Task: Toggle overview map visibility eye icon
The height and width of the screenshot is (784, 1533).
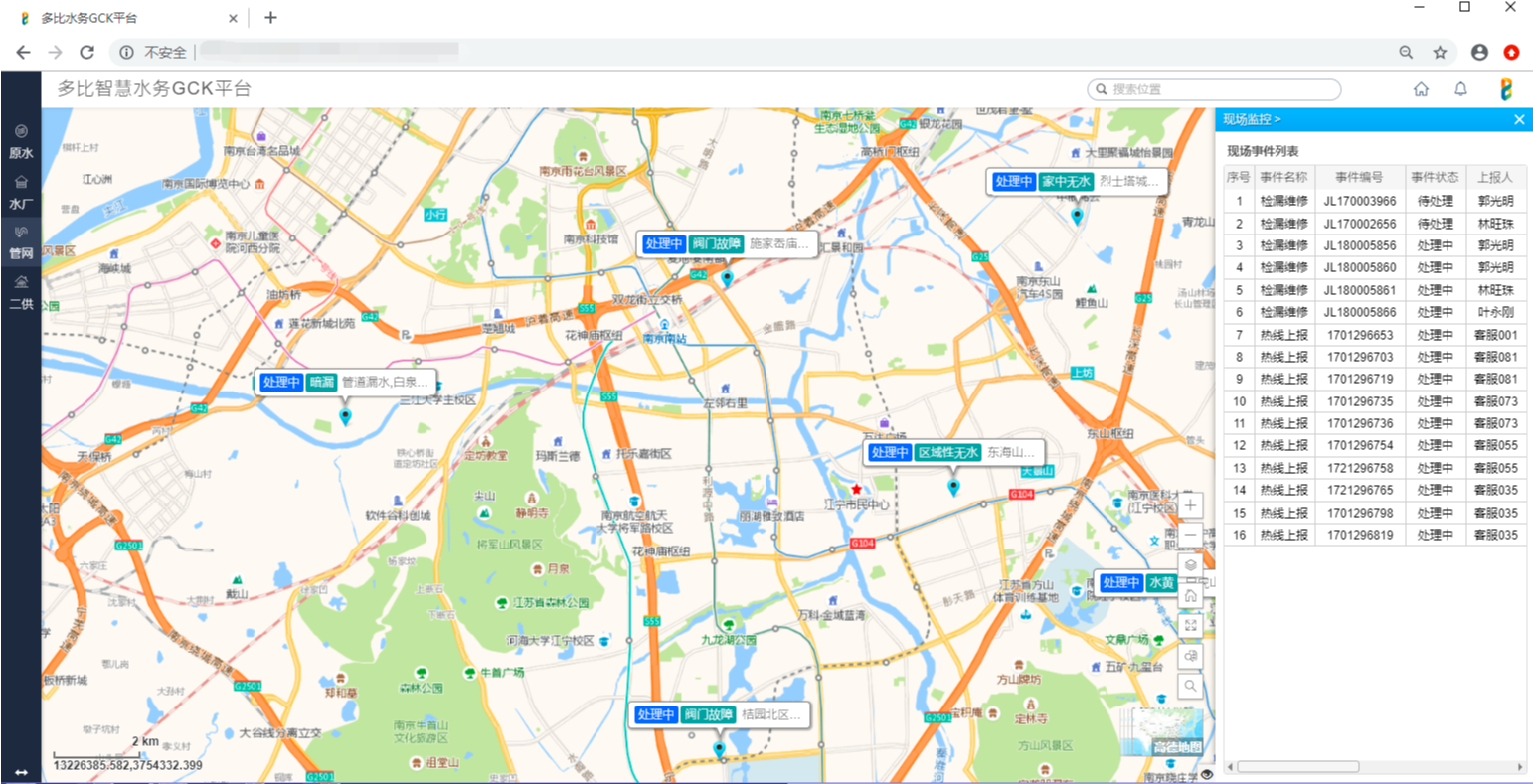Action: (x=1207, y=774)
